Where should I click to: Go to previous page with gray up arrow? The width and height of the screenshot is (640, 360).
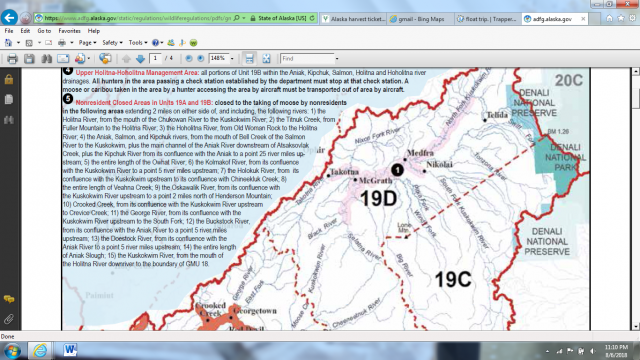[126, 59]
